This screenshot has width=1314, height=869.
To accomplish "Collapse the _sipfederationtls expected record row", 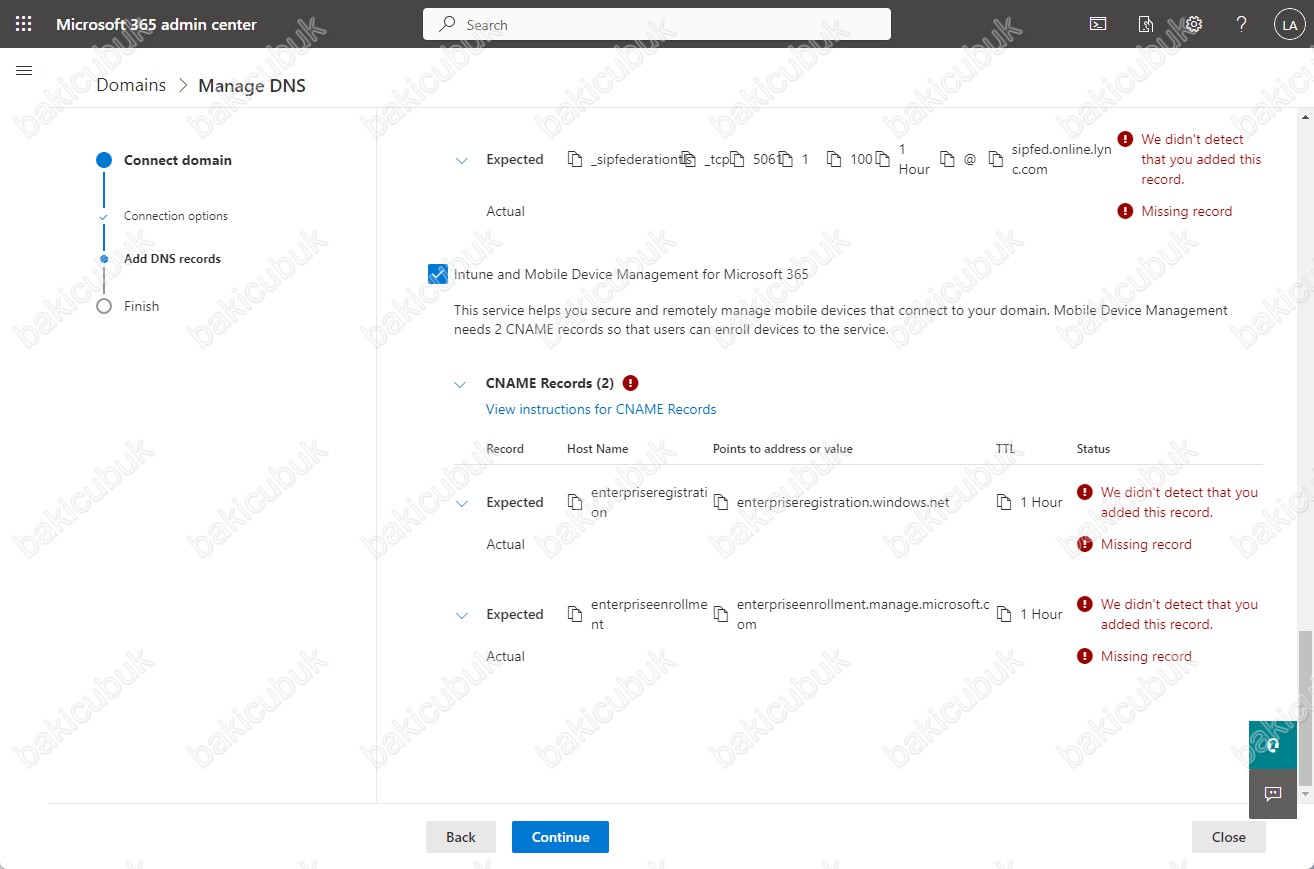I will (461, 160).
